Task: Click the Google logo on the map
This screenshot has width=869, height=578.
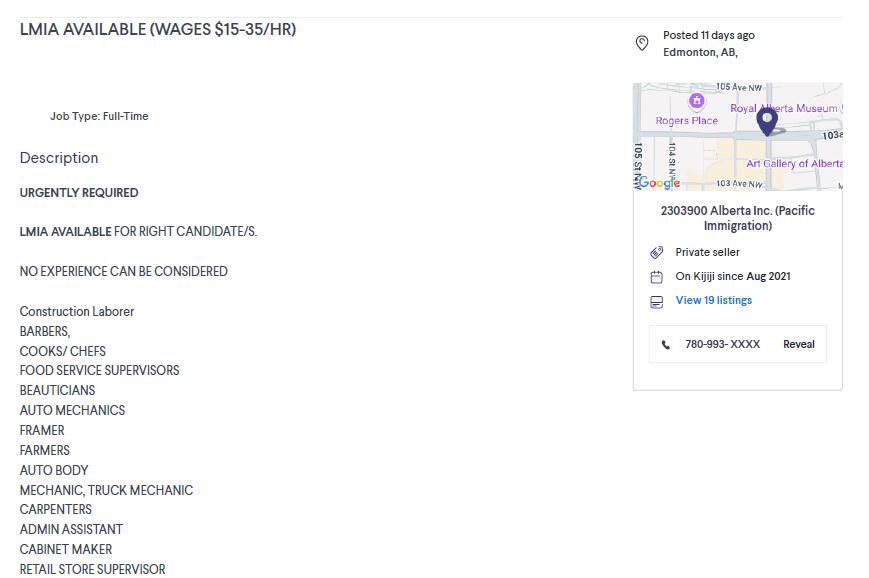Action: [x=658, y=183]
